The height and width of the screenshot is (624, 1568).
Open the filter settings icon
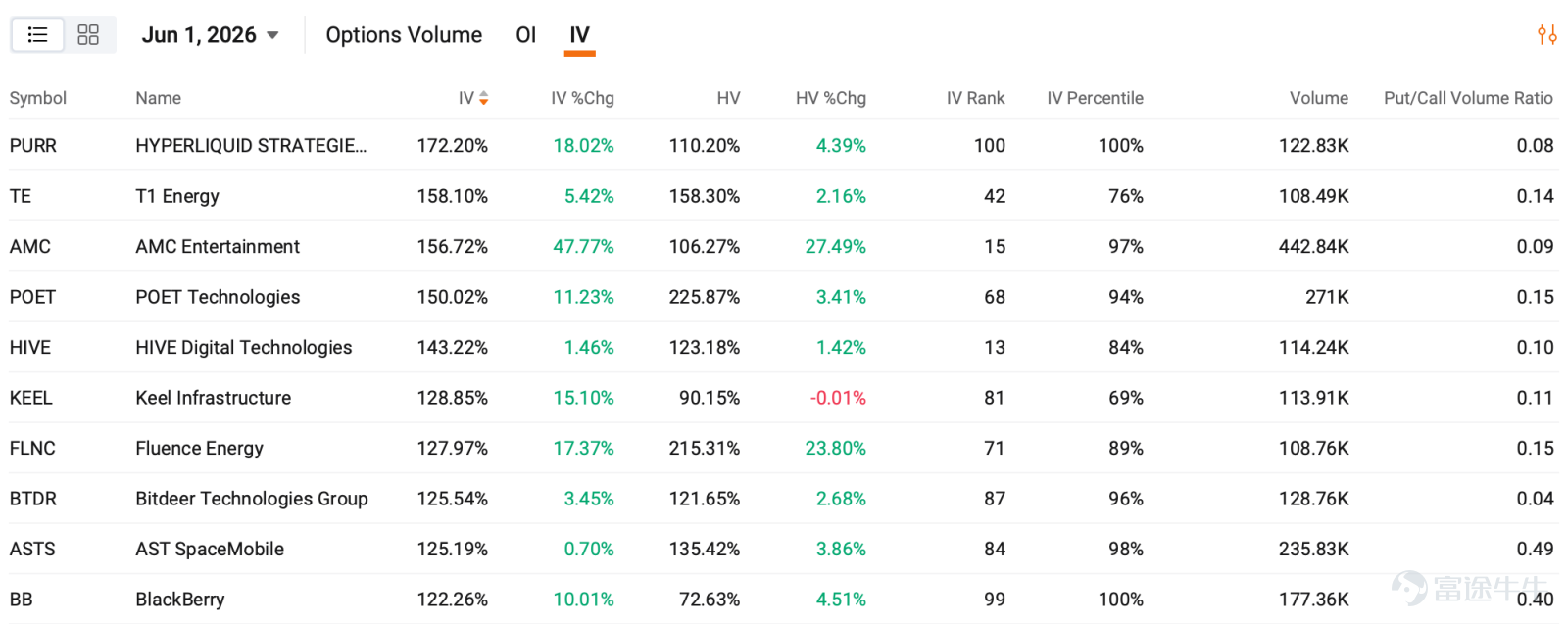pos(1546,35)
